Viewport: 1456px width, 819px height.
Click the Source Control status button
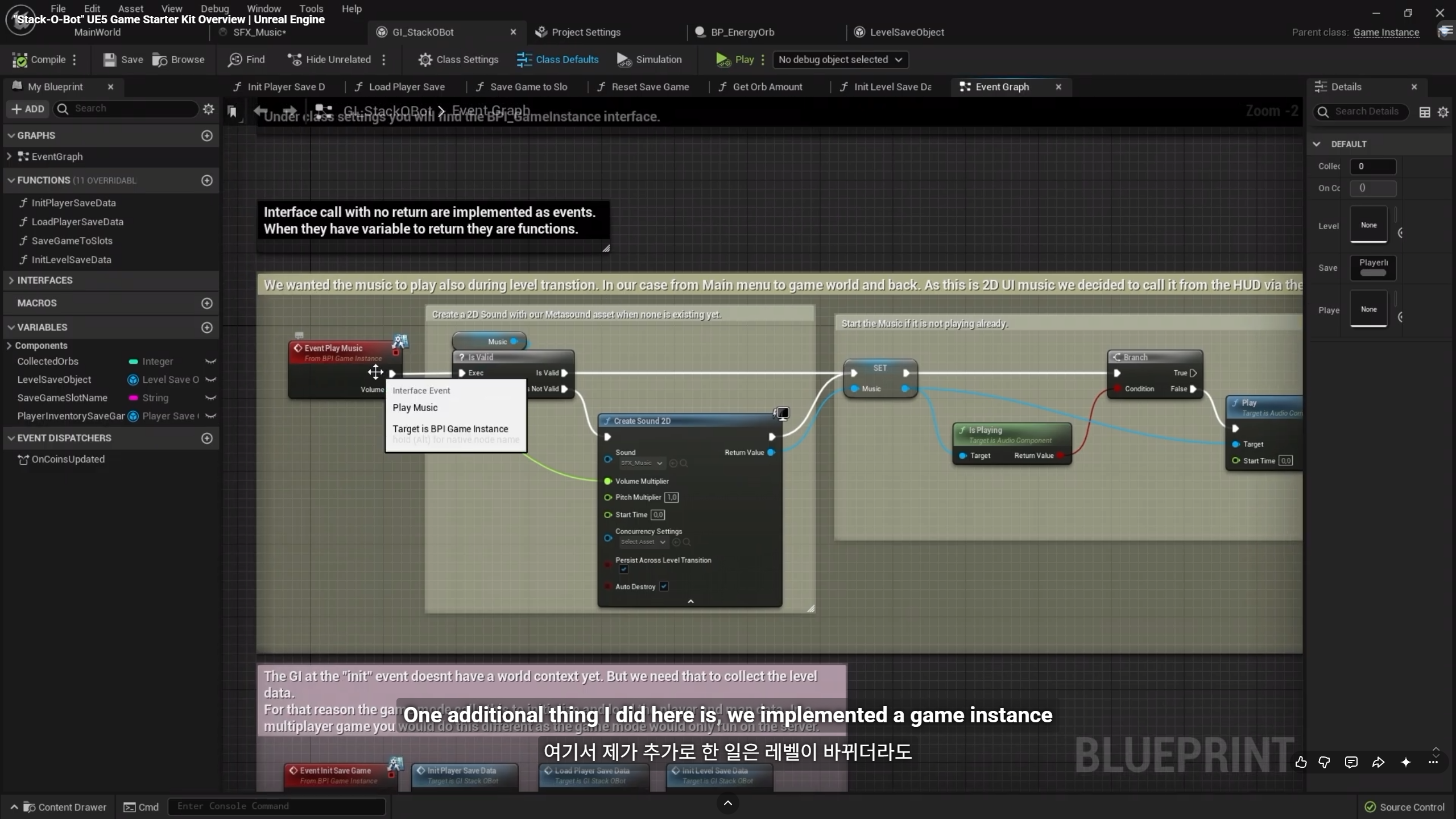(1405, 807)
